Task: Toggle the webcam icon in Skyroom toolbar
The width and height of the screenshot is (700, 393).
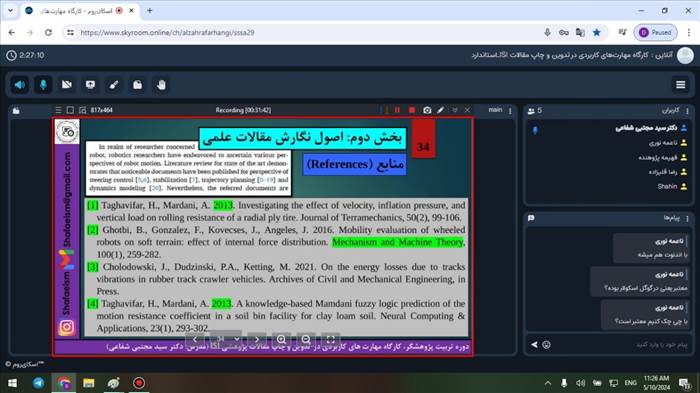Action: click(x=67, y=85)
